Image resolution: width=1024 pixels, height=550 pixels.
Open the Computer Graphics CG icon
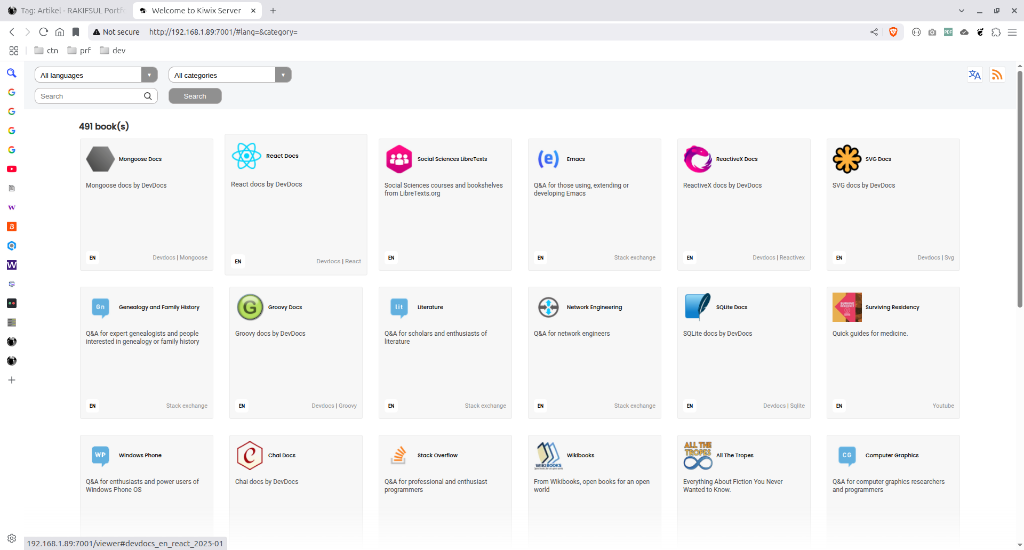point(846,455)
